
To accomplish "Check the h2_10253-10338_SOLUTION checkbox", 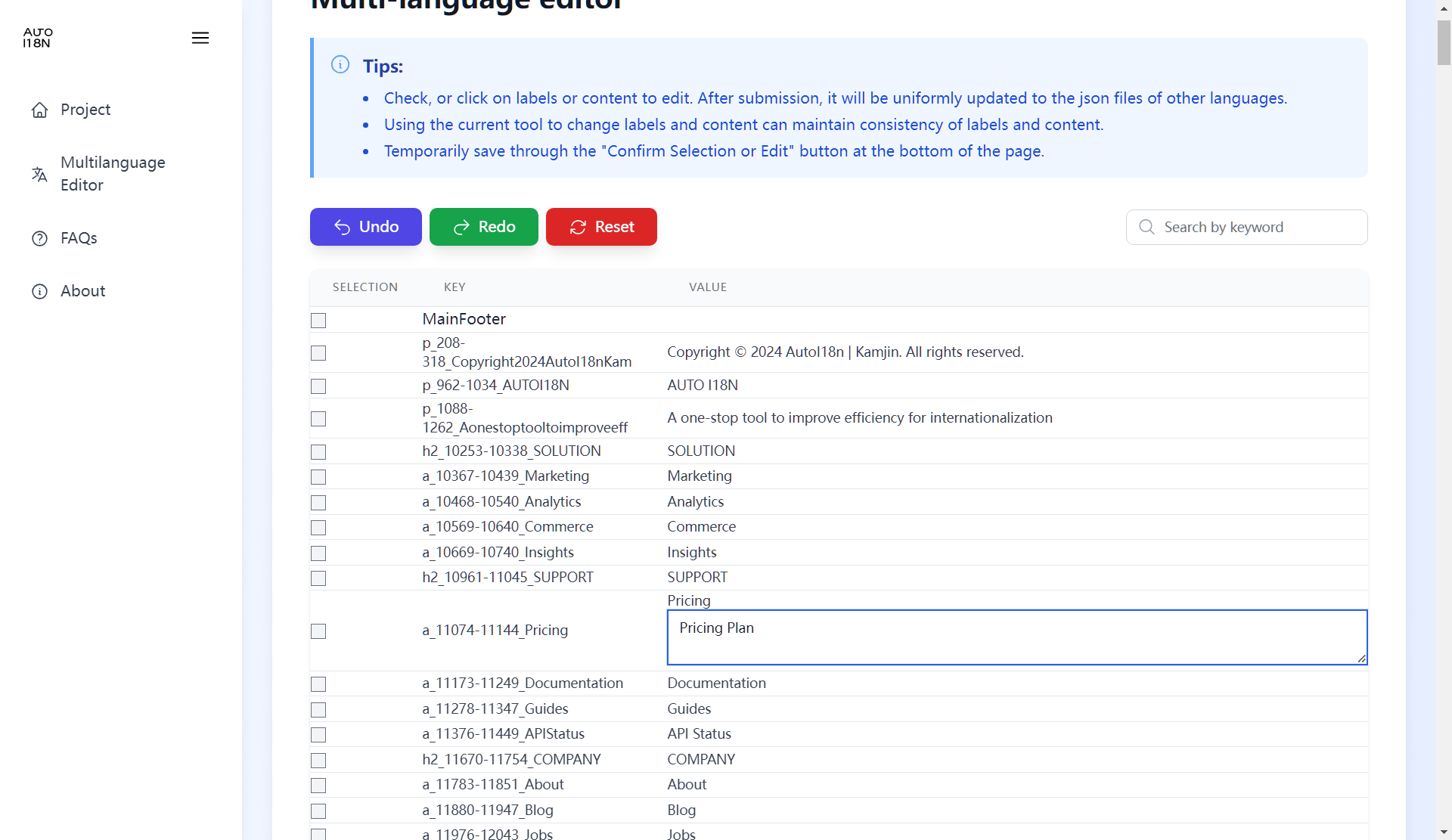I will coord(318,452).
